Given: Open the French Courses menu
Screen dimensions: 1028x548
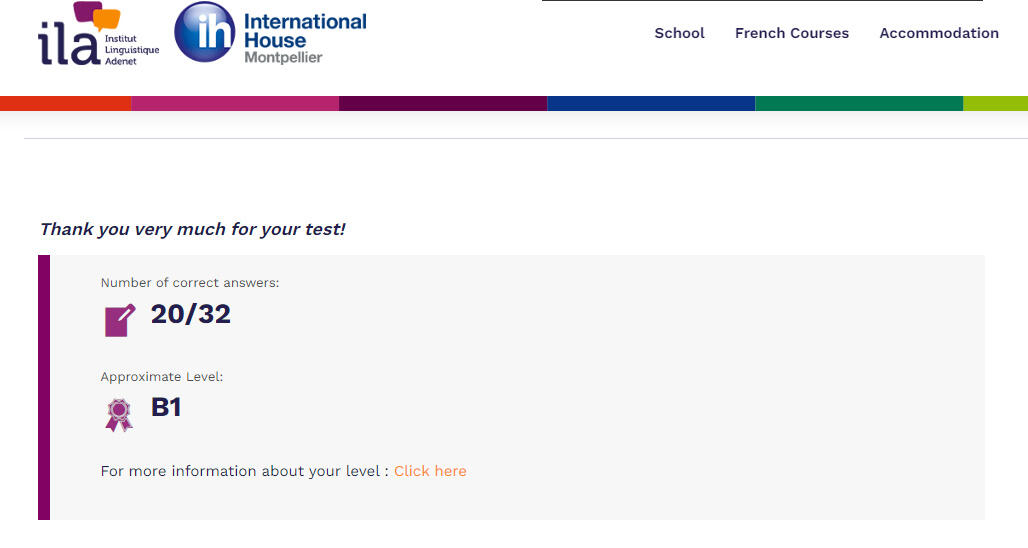Looking at the screenshot, I should 791,33.
